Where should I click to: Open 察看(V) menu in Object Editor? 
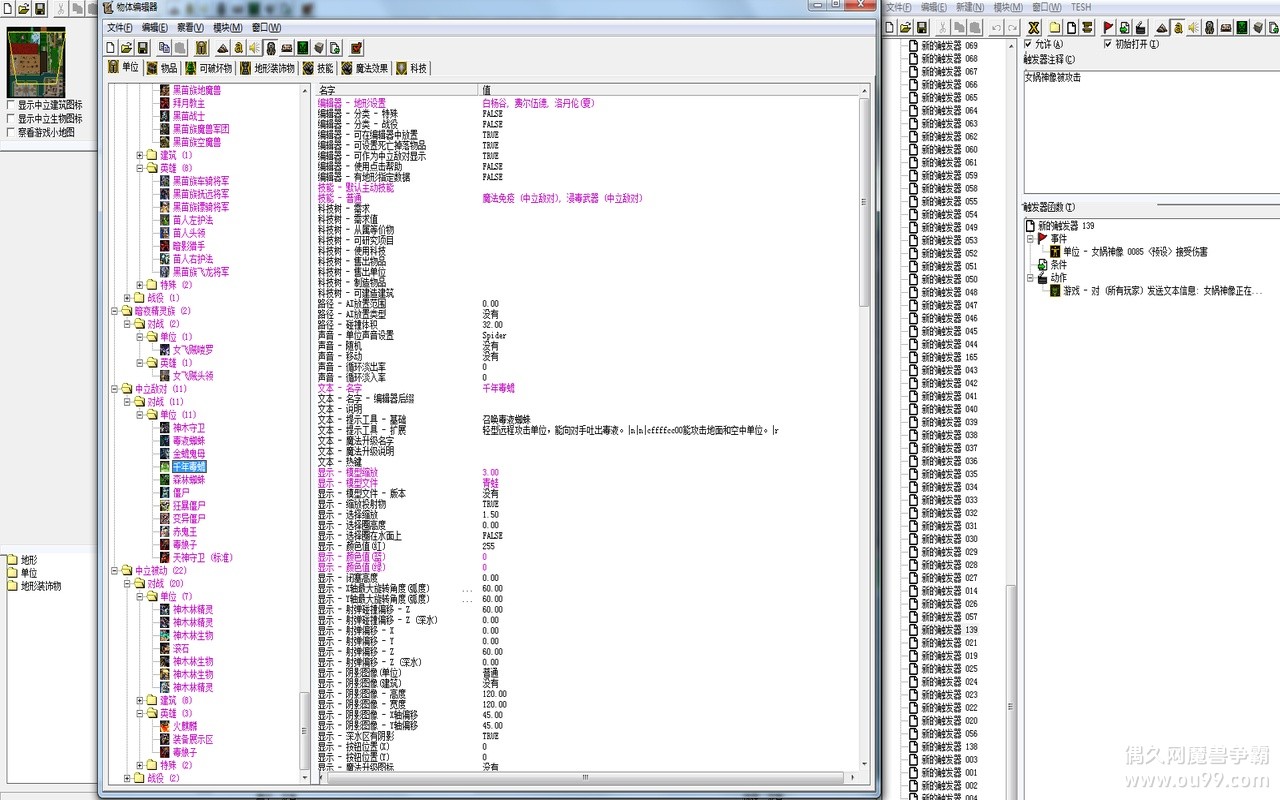point(190,27)
